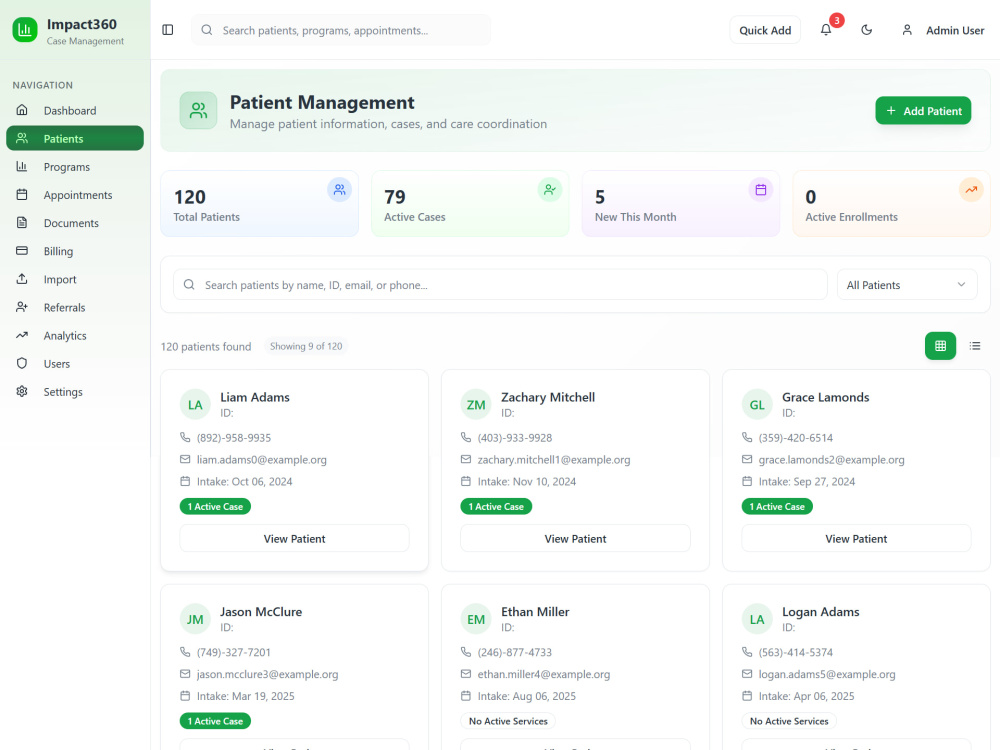Click the Dashboard home icon in sidebar
The height and width of the screenshot is (750, 1000).
coord(22,110)
